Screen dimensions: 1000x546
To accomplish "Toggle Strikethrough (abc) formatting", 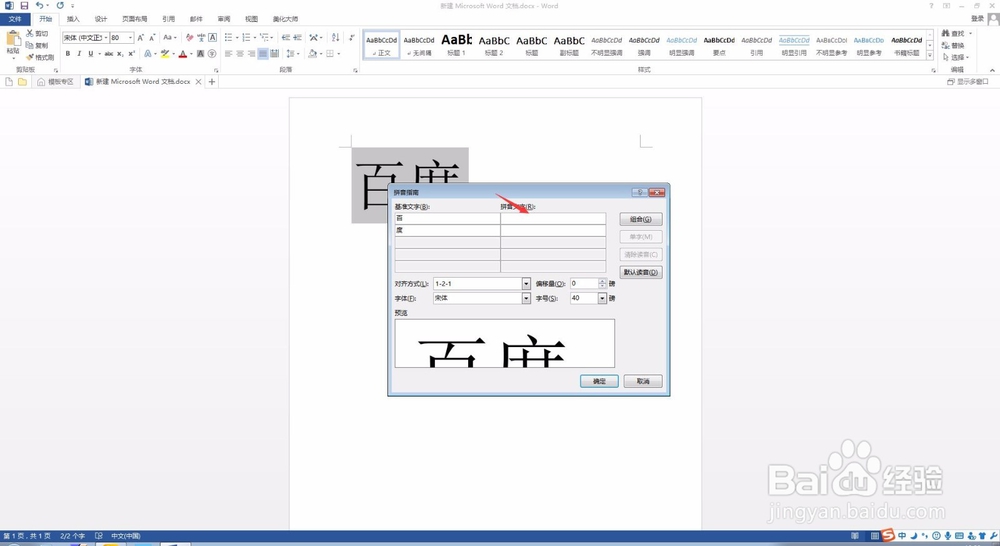I will tap(109, 54).
